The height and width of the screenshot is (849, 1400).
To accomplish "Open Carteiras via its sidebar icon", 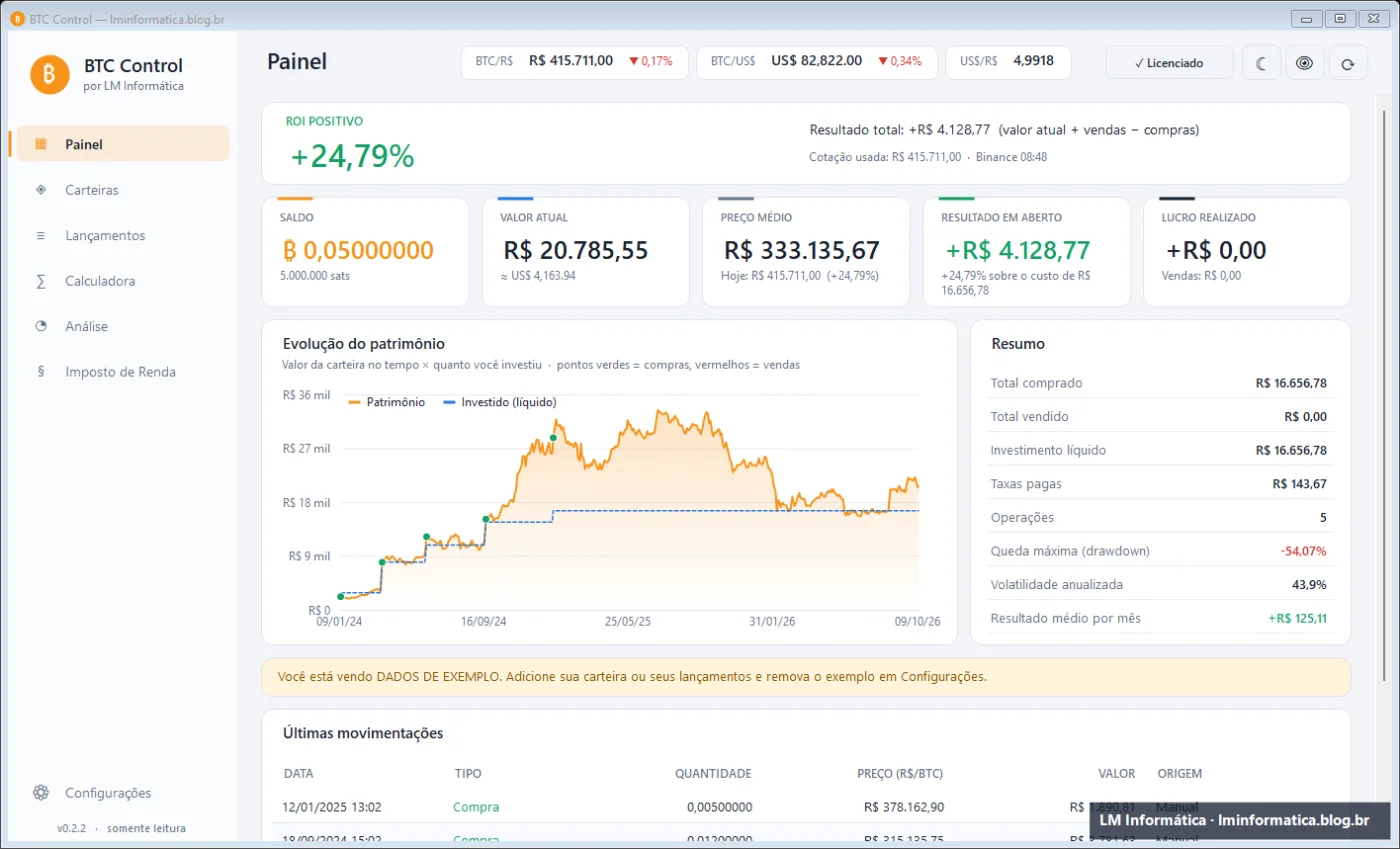I will click(41, 189).
